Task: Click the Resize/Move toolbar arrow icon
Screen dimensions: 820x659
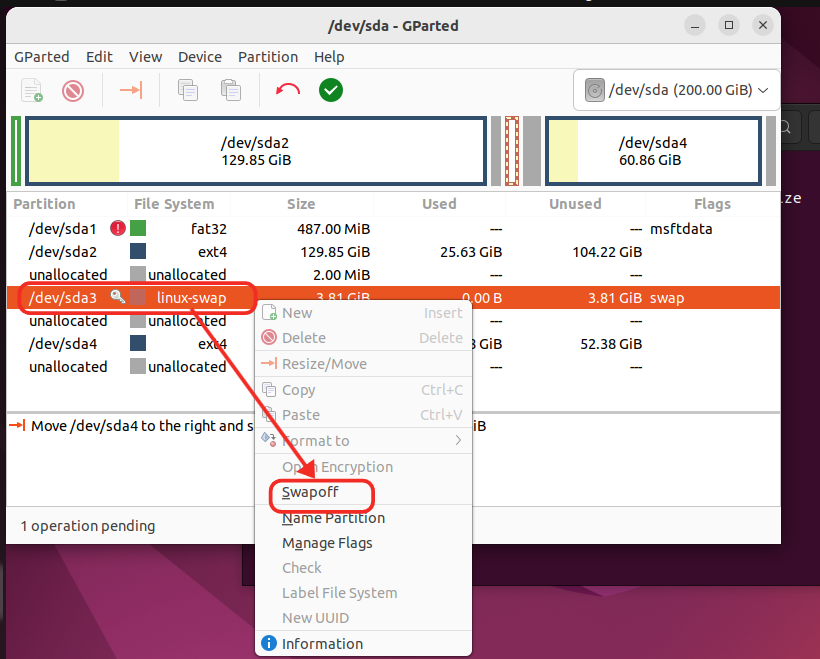Action: (131, 90)
